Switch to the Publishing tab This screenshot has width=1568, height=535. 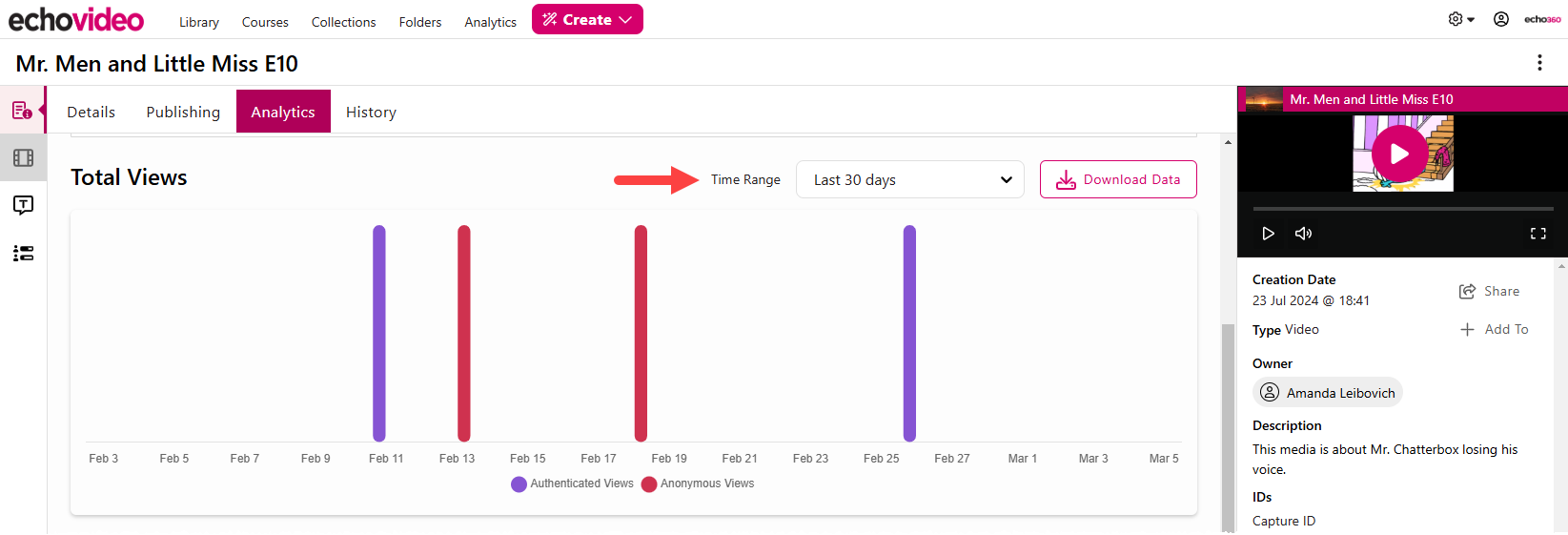183,112
